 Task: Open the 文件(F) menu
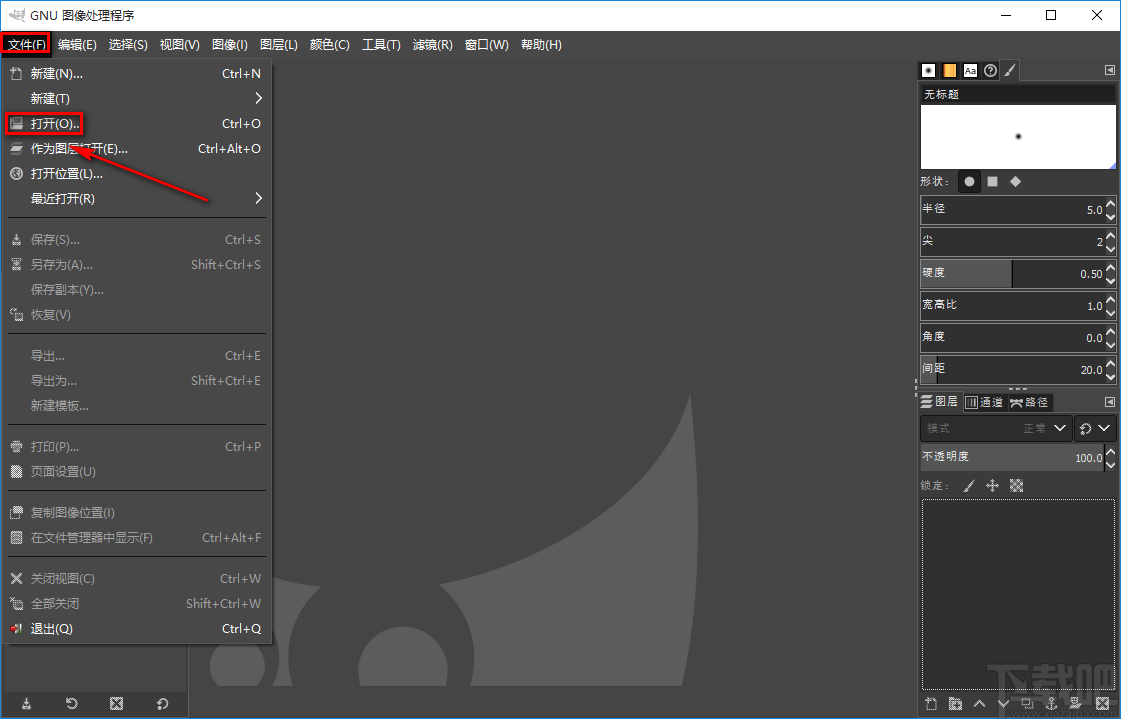click(x=26, y=44)
